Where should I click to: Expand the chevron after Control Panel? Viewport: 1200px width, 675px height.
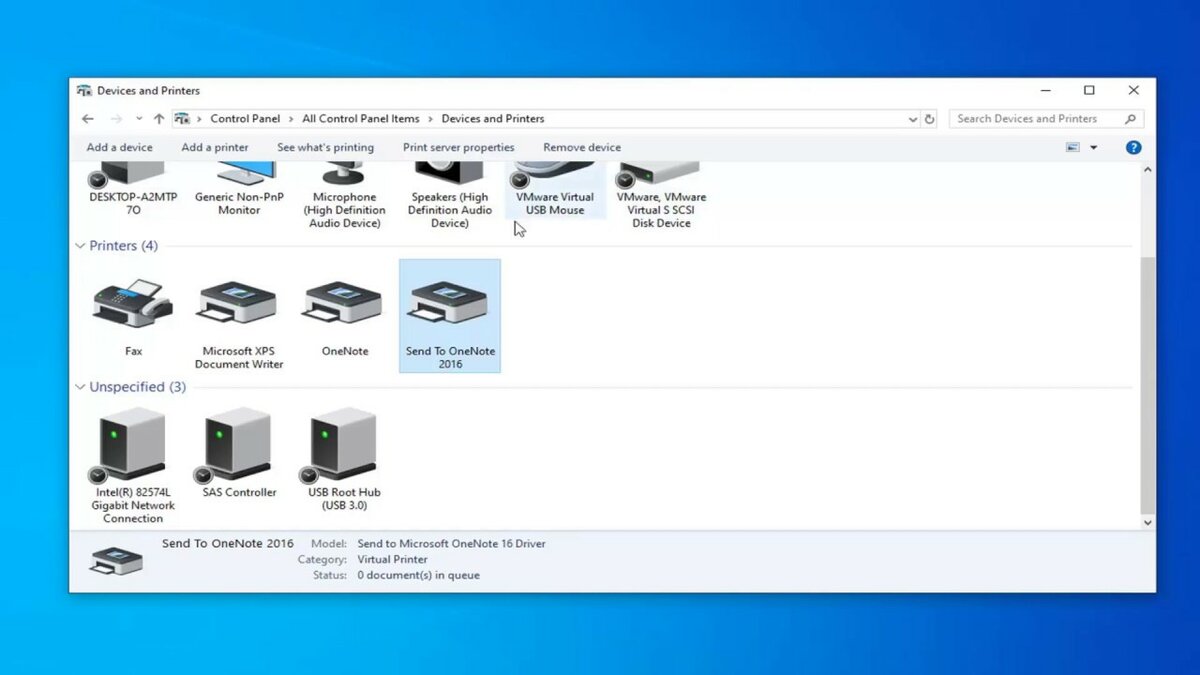pyautogui.click(x=292, y=118)
